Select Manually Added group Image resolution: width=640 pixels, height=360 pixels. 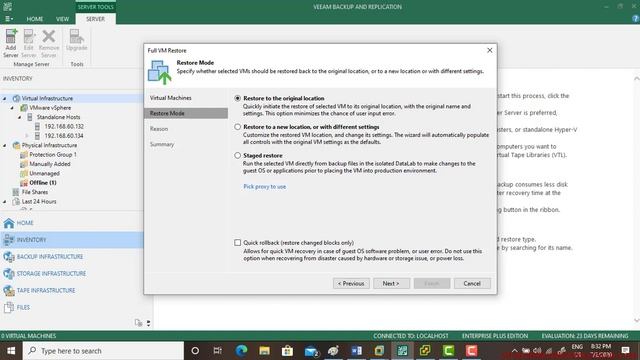49,164
